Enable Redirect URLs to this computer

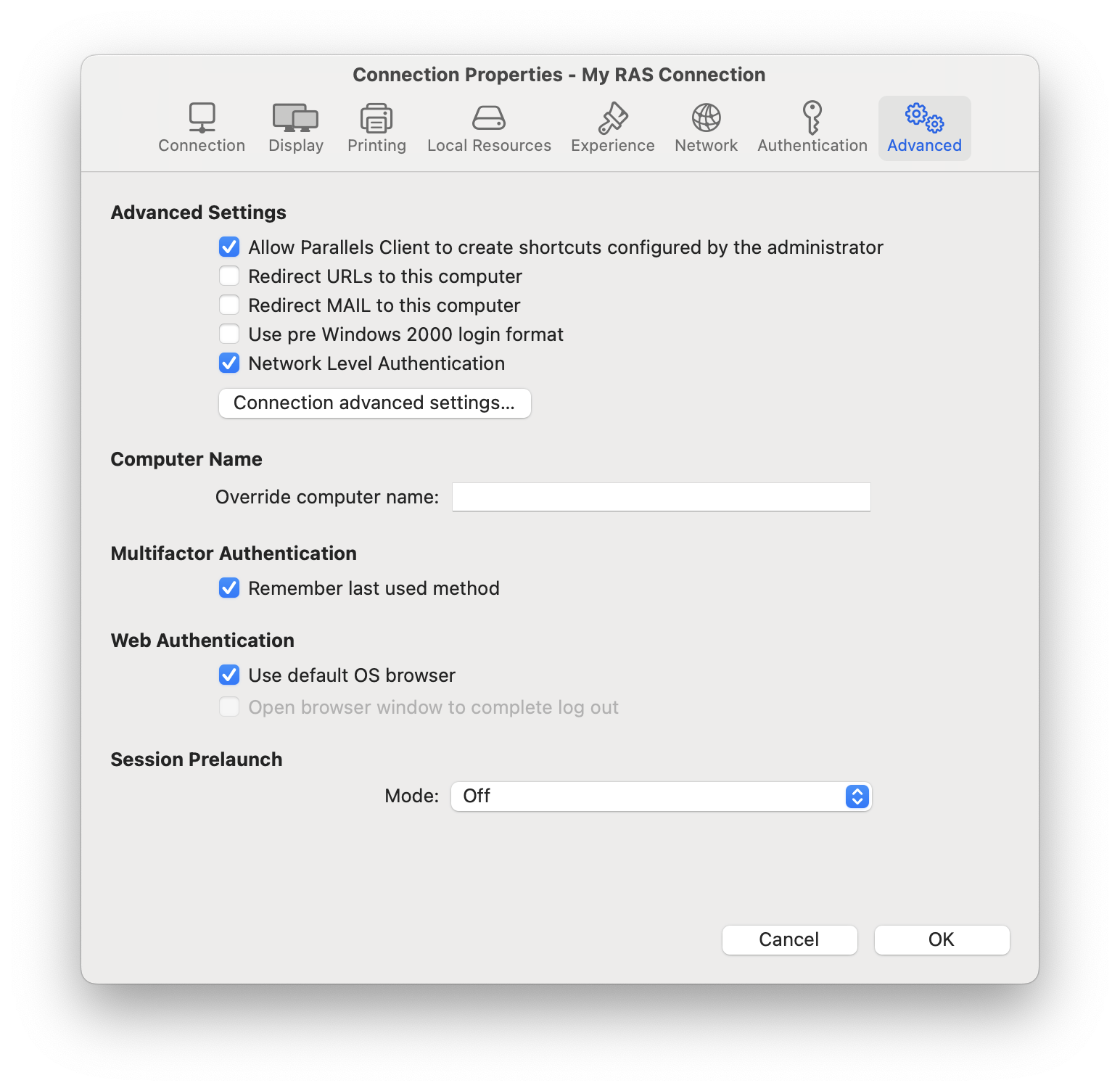(229, 276)
